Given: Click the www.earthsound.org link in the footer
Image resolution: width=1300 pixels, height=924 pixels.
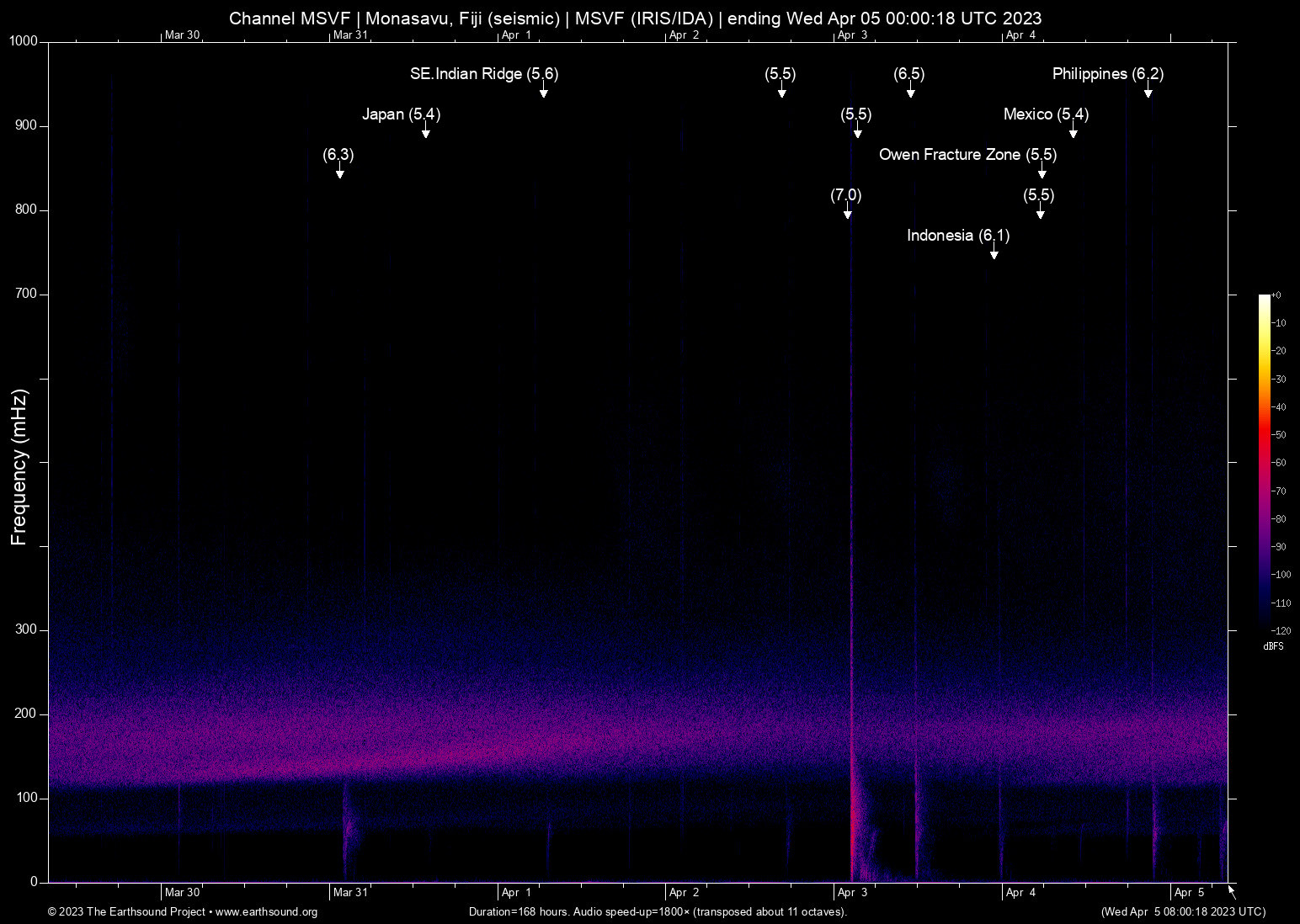Looking at the screenshot, I should click(266, 912).
